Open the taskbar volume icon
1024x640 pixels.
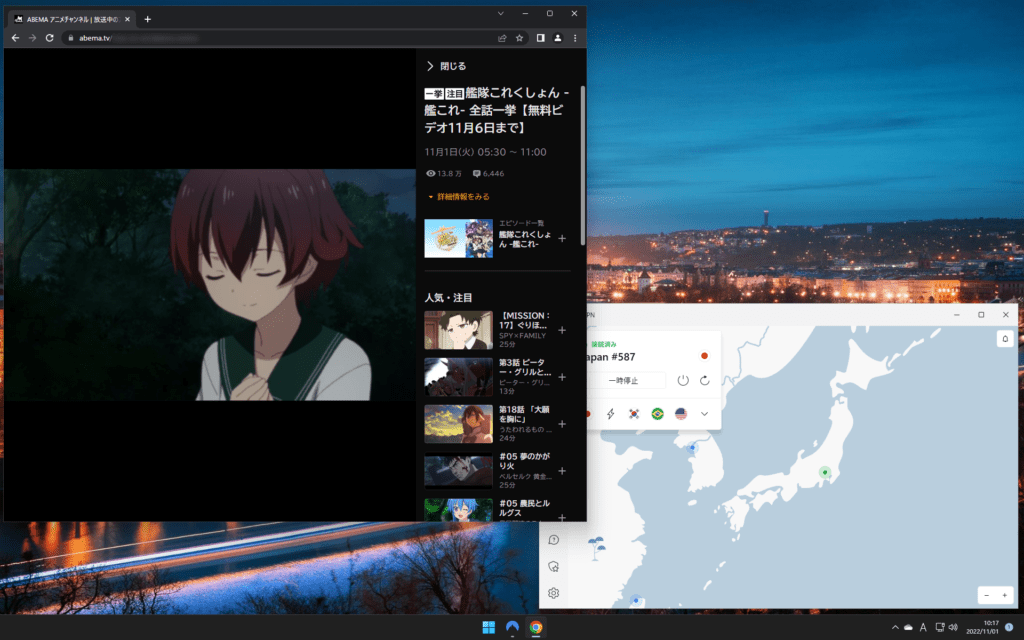953,627
